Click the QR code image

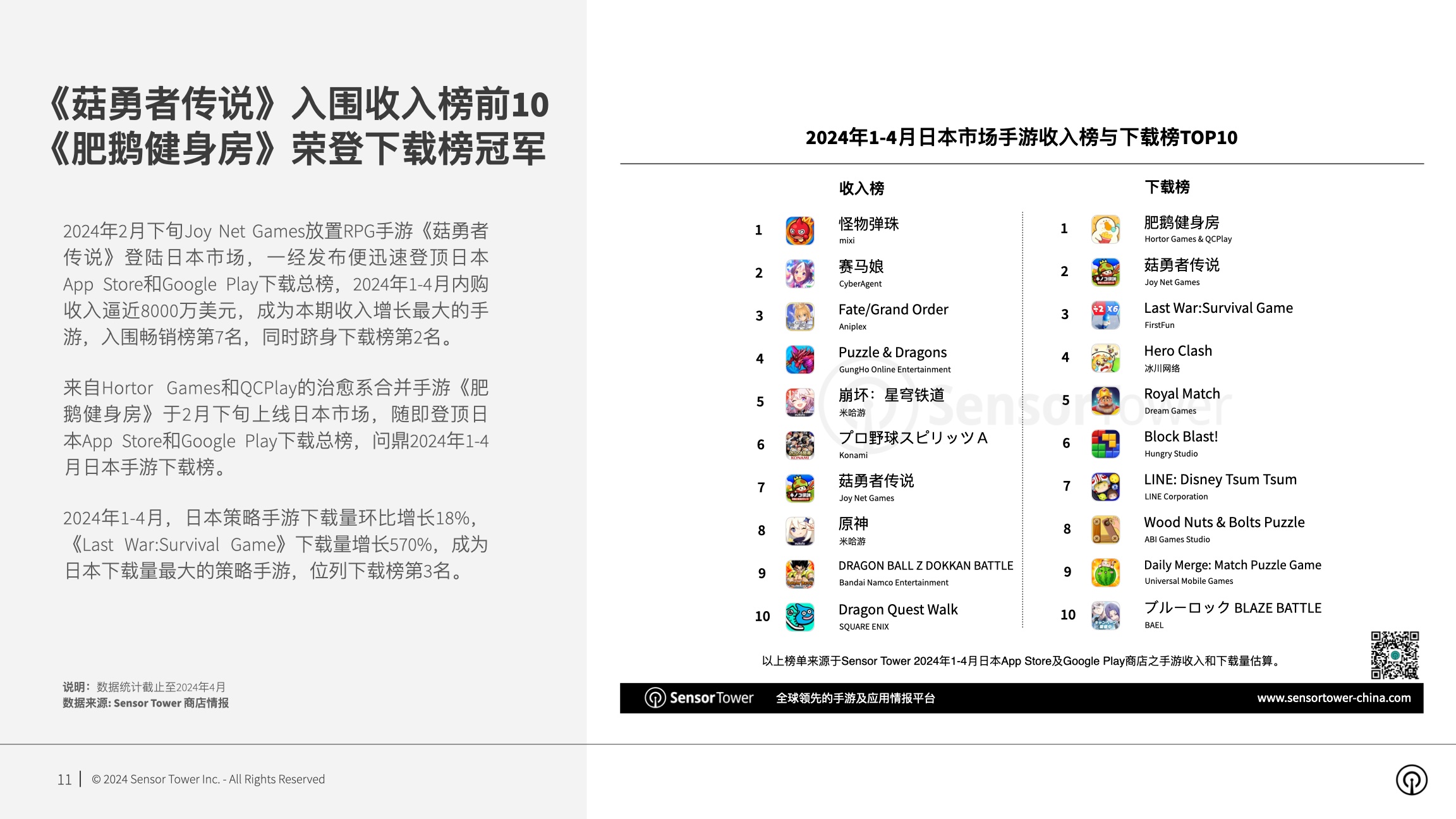(x=1395, y=655)
